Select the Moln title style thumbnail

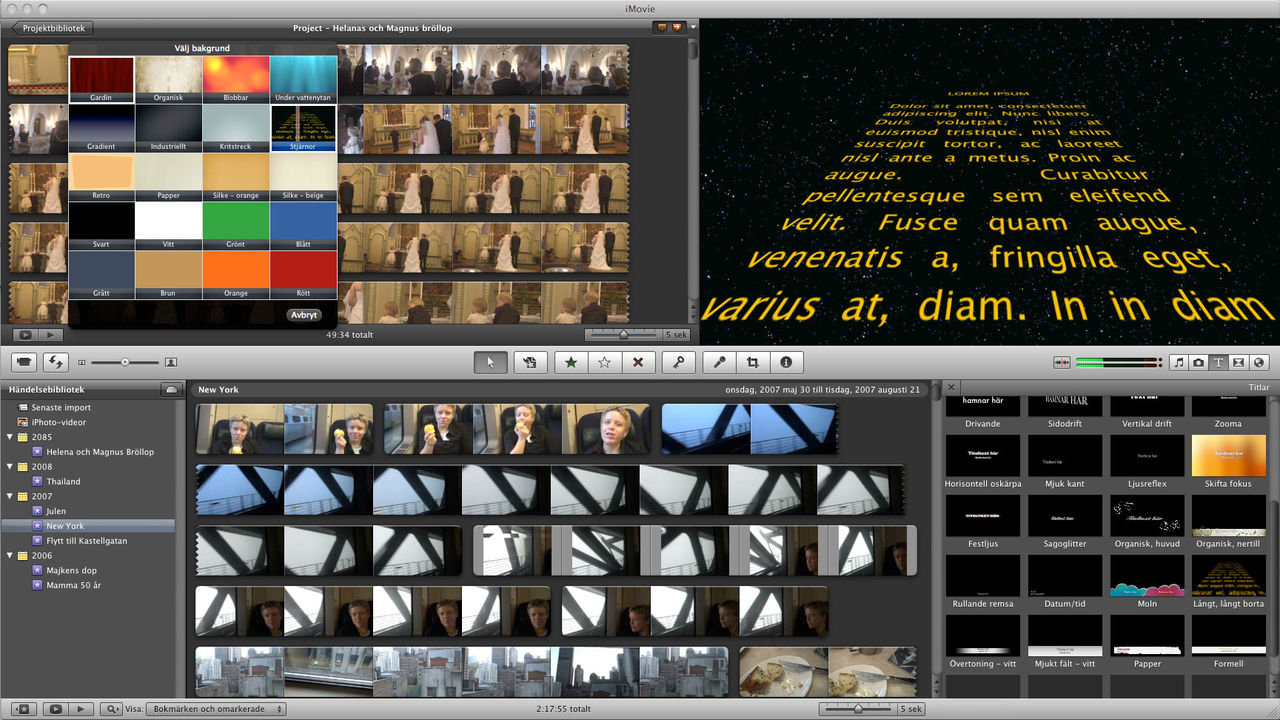[x=1147, y=580]
